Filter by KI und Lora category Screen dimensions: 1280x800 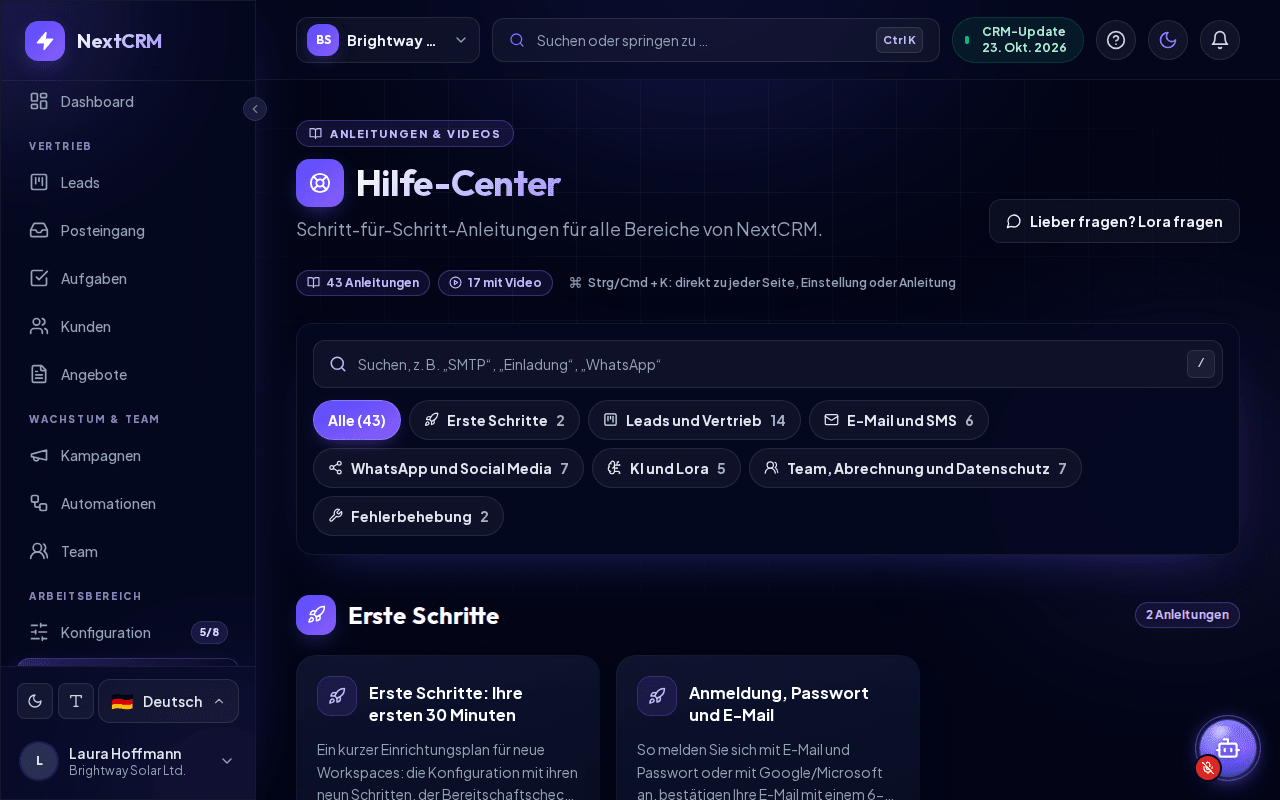click(666, 468)
